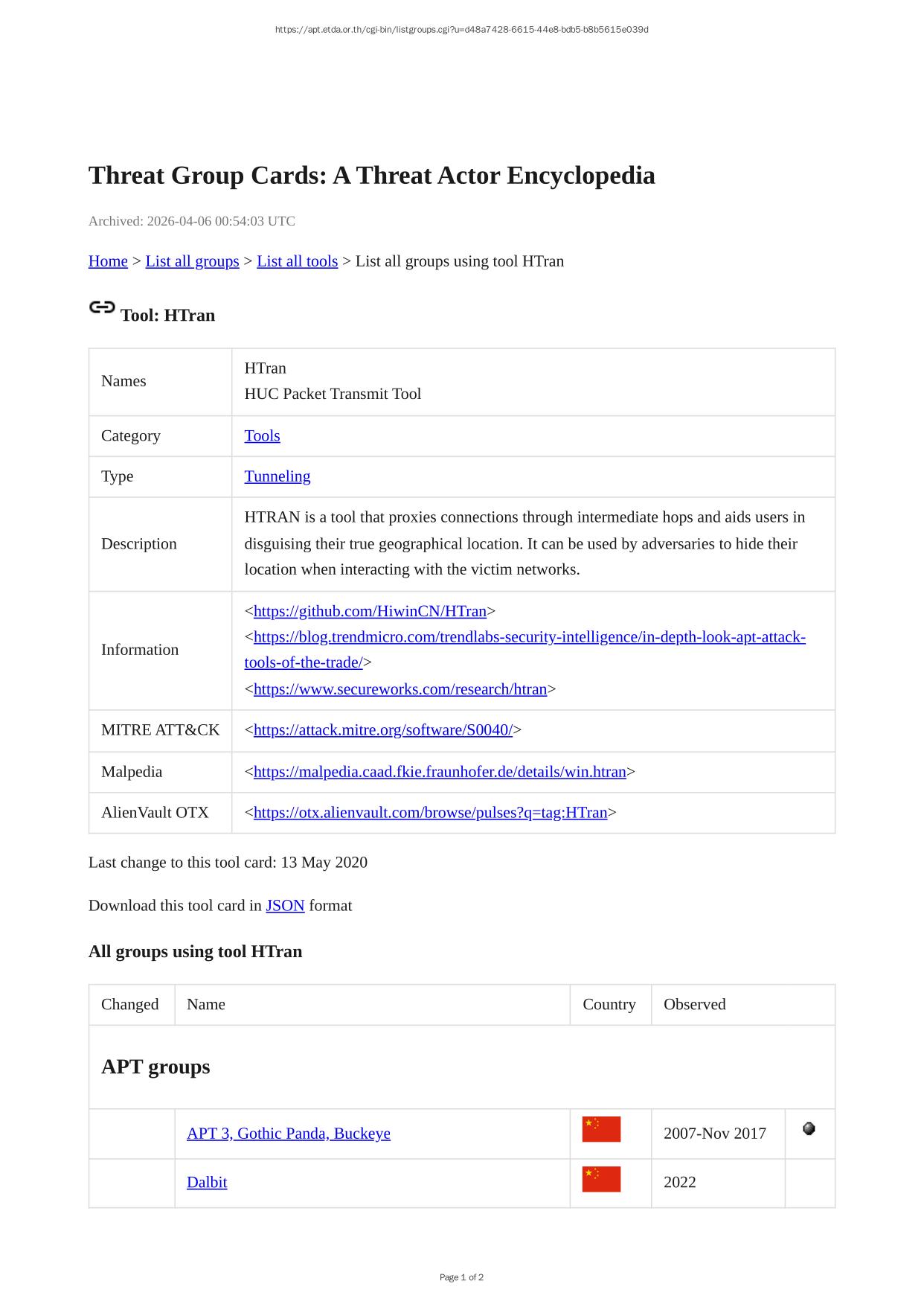Click the Observed column header

694,1005
